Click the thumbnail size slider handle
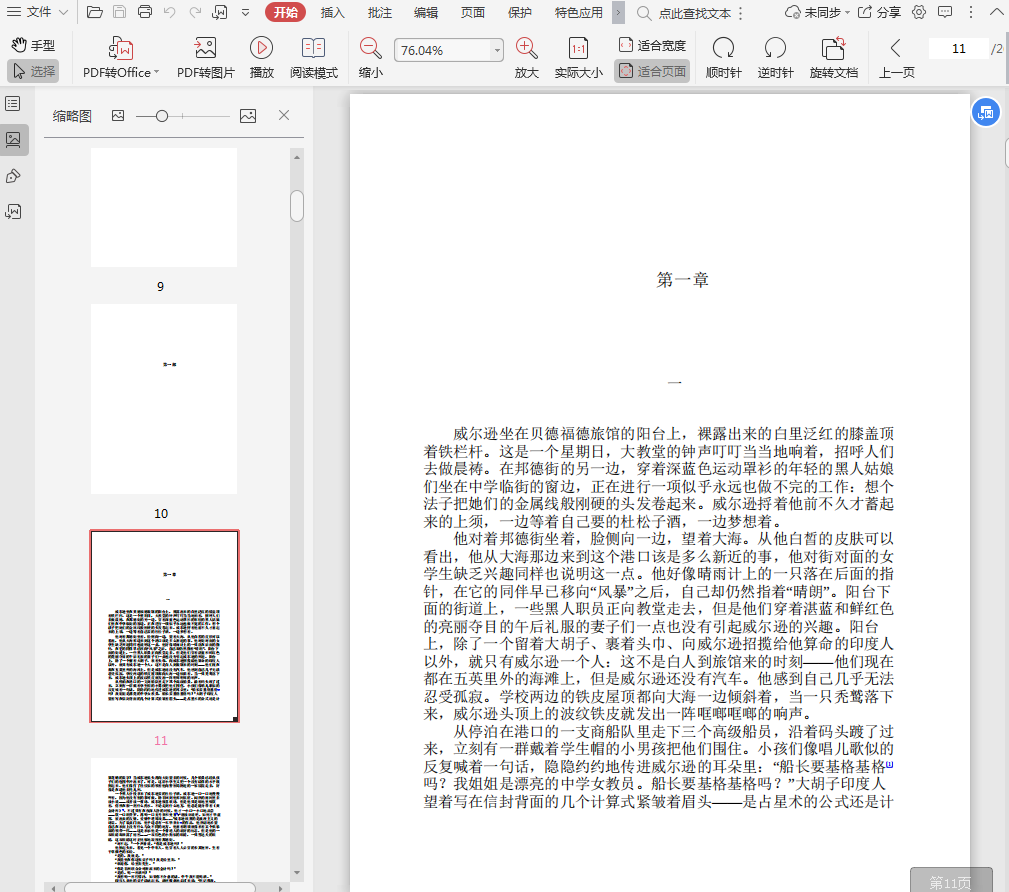The height and width of the screenshot is (892, 1009). coord(162,116)
